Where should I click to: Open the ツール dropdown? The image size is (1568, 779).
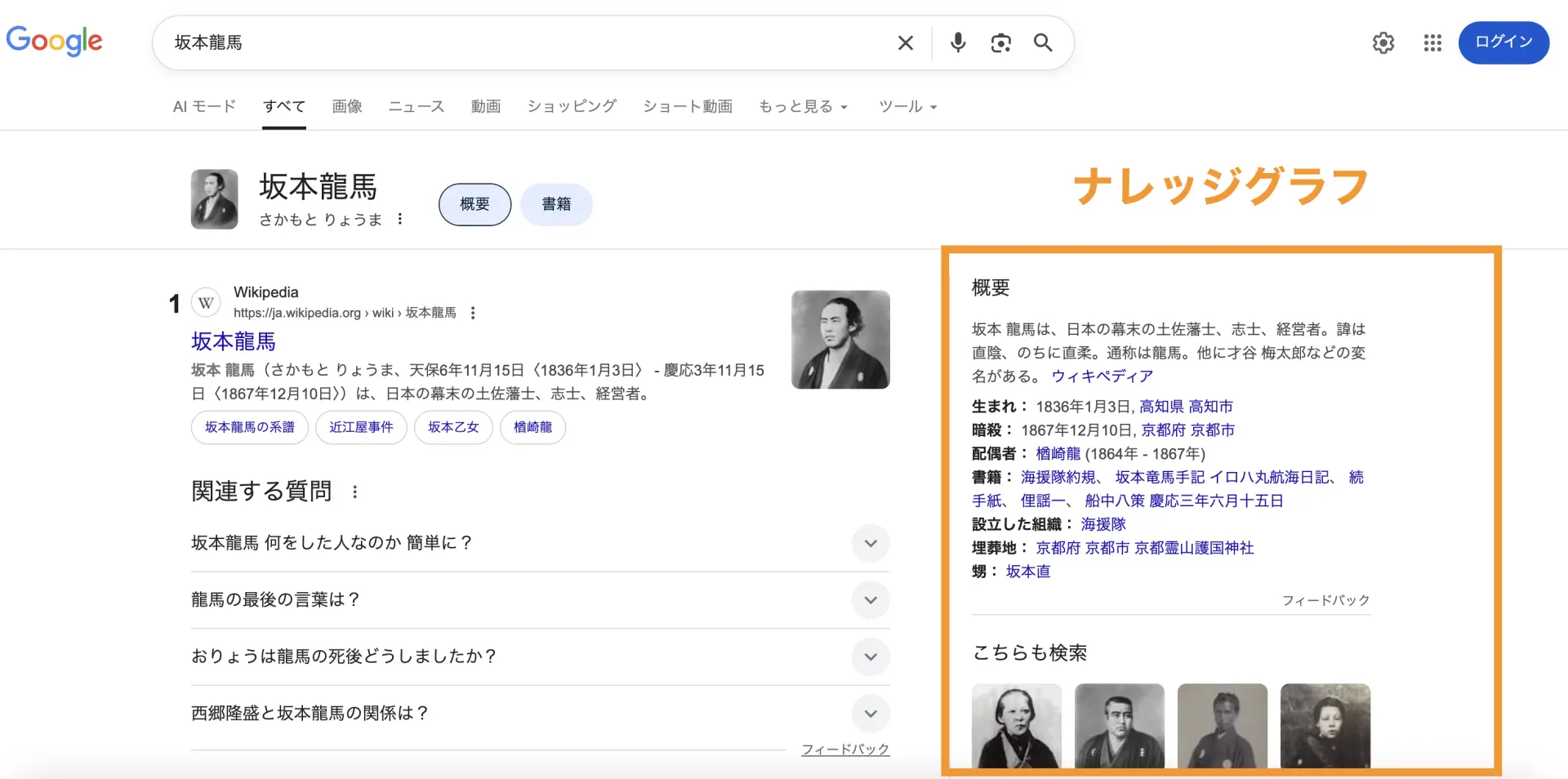coord(907,106)
